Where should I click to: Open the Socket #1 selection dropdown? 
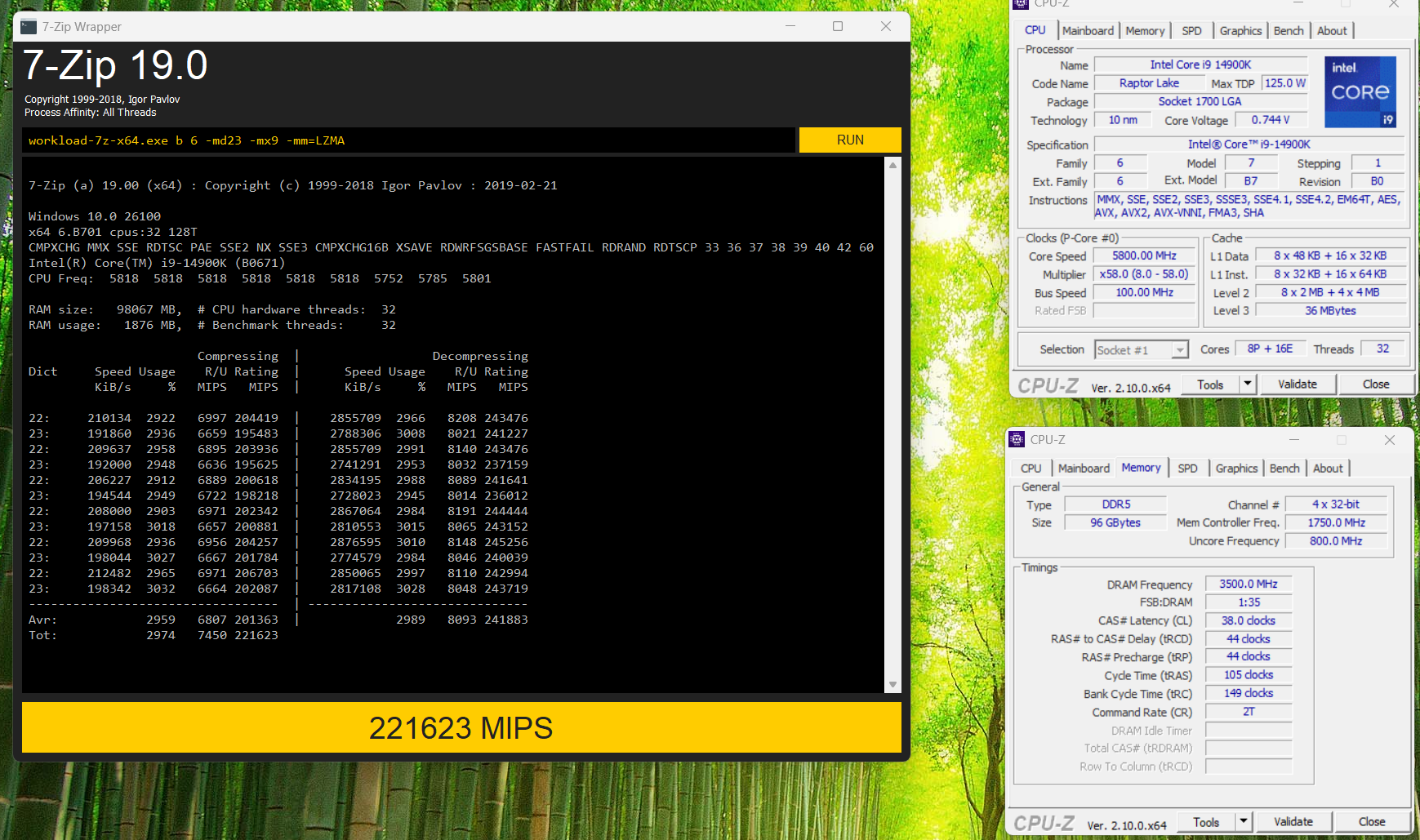(1141, 350)
